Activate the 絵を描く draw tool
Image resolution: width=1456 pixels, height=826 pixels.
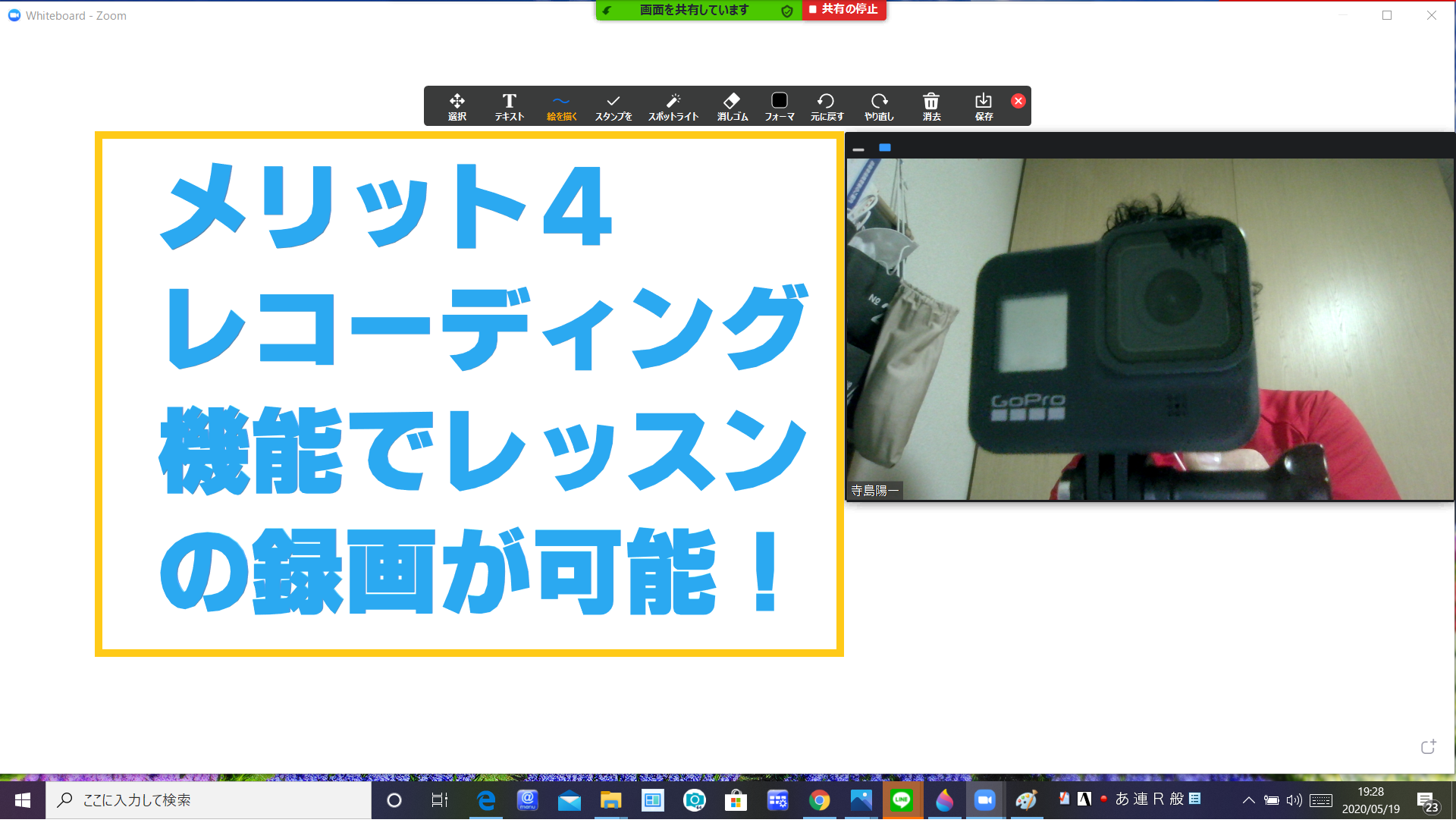click(x=561, y=106)
